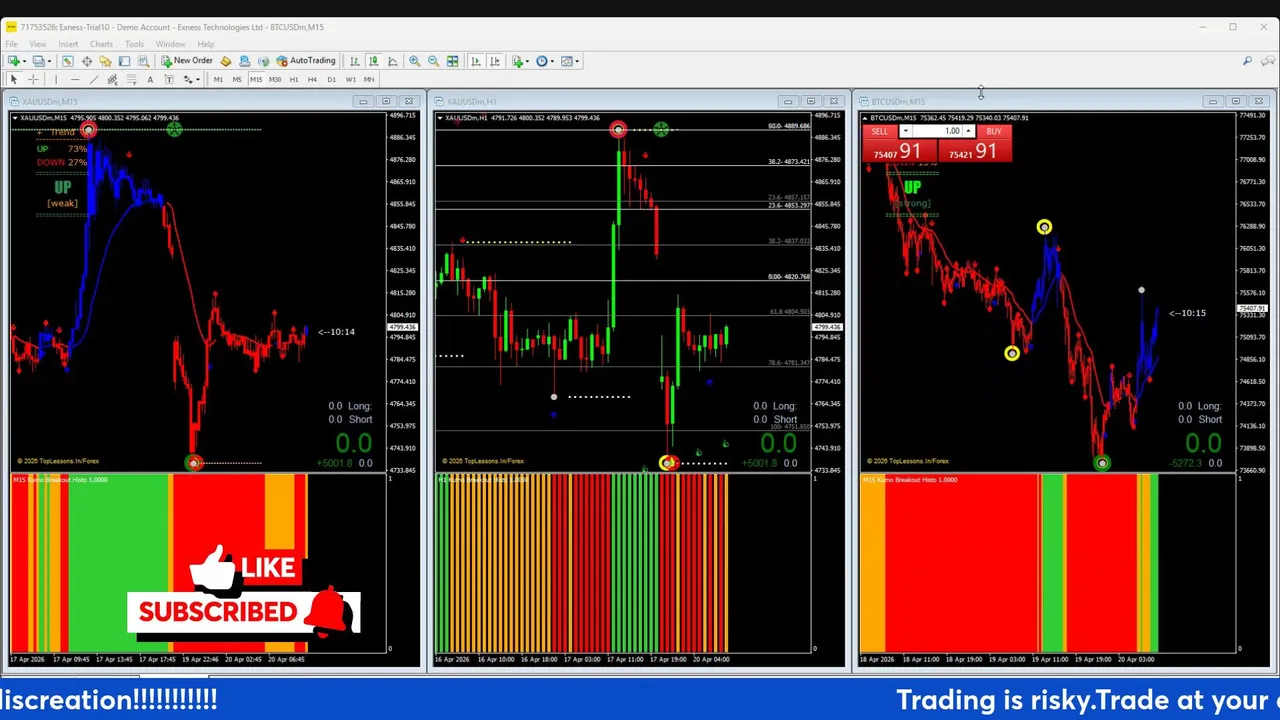This screenshot has height=720, width=1280.
Task: Expand the Periods dropdown arrow
Action: [x=552, y=61]
